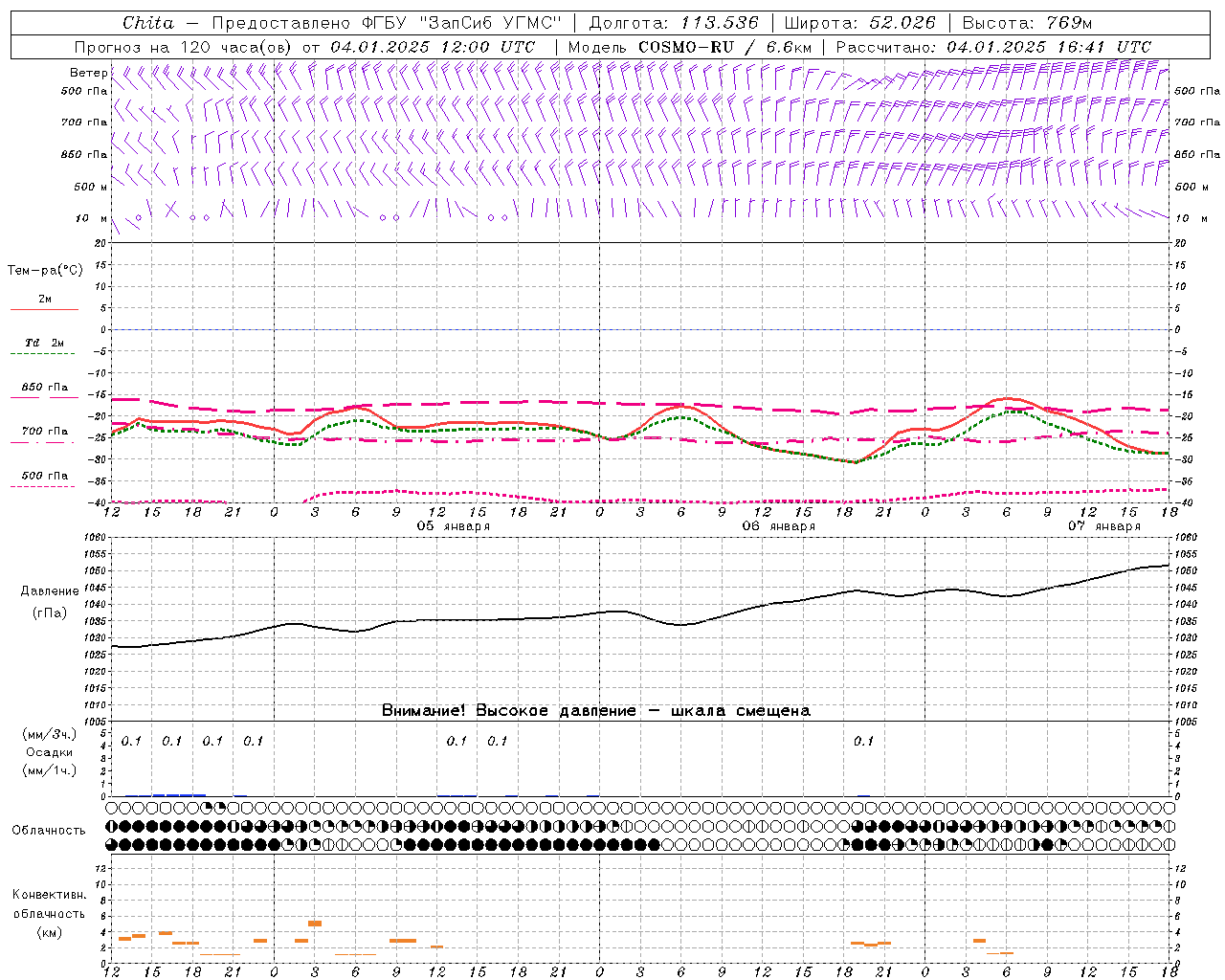Click the "850 гПа" label left of wind barbs

tap(84, 154)
